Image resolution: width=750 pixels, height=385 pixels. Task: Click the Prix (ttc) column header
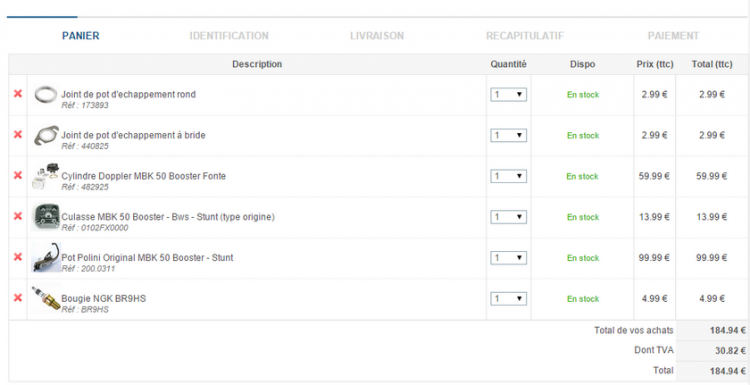(x=655, y=64)
